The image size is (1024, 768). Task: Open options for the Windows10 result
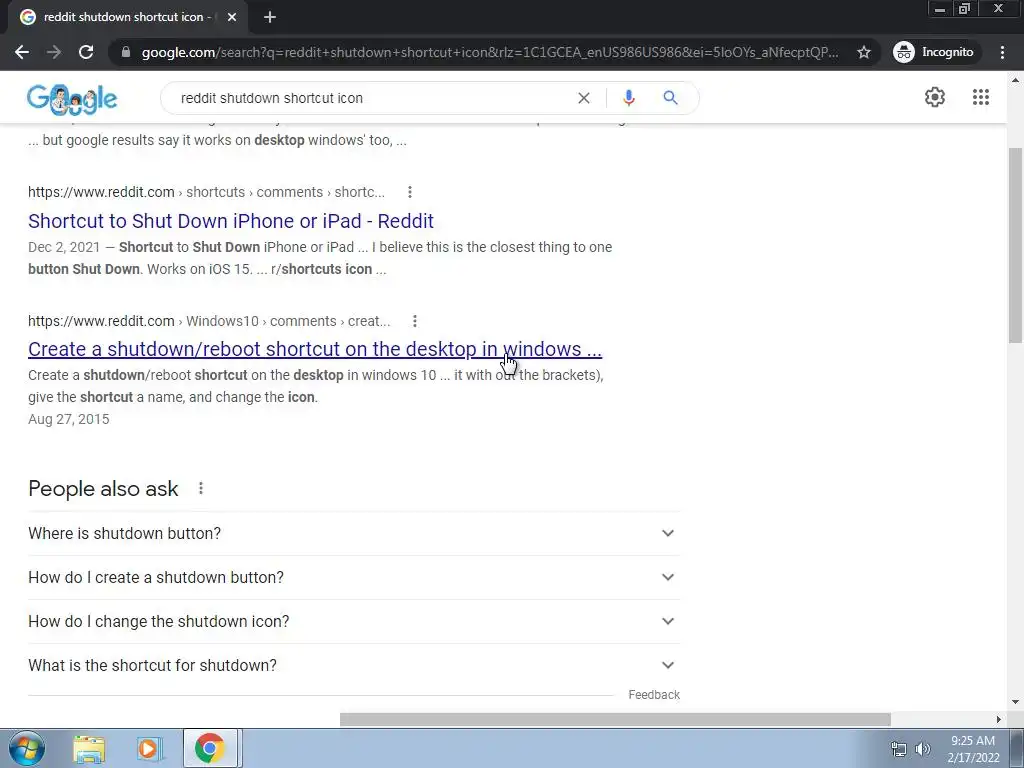click(415, 321)
